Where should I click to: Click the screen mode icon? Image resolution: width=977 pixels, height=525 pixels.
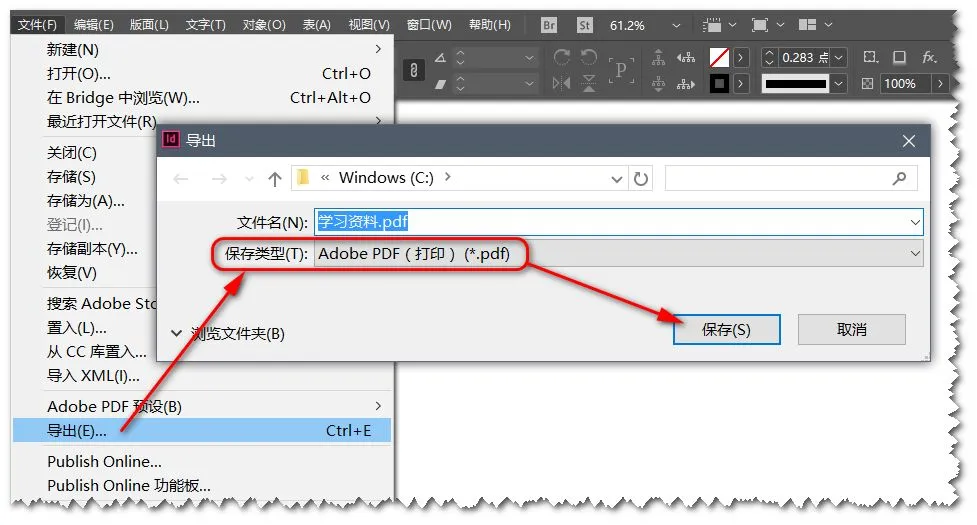[760, 25]
